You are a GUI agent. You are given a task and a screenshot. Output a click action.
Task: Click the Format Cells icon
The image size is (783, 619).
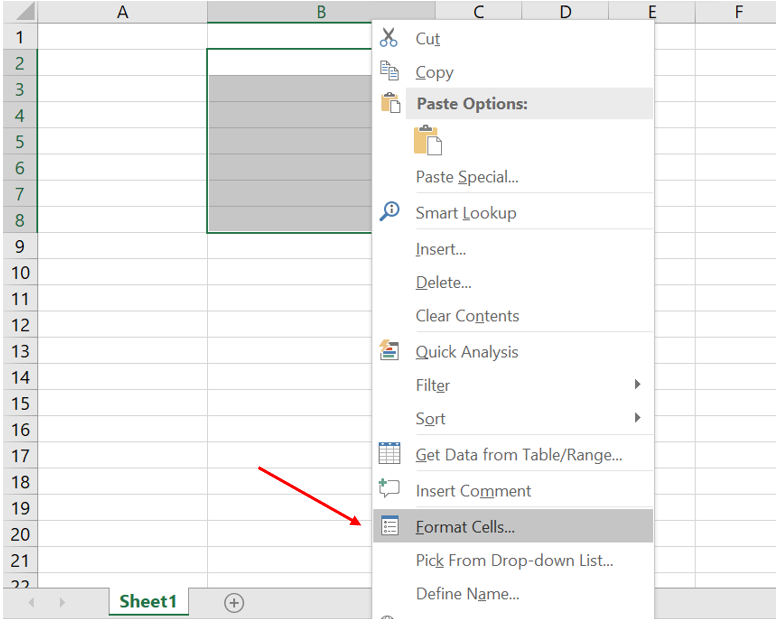(389, 526)
